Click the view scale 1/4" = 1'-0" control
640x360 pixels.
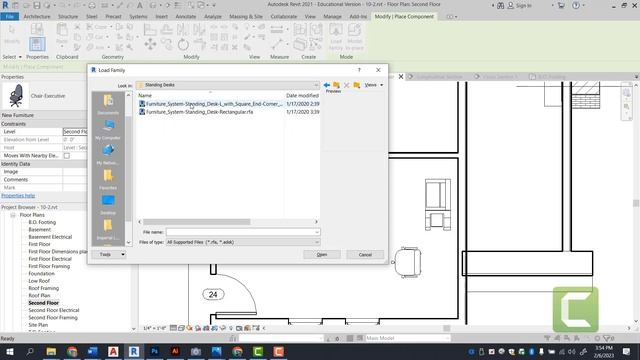point(155,328)
